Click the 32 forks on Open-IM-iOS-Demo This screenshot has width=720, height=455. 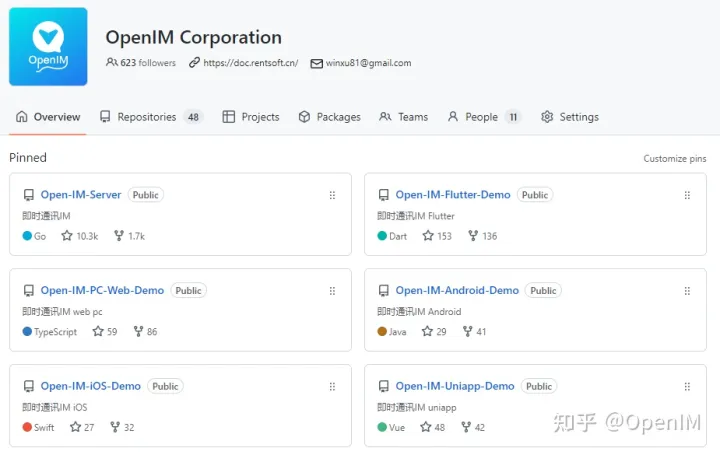tap(122, 427)
